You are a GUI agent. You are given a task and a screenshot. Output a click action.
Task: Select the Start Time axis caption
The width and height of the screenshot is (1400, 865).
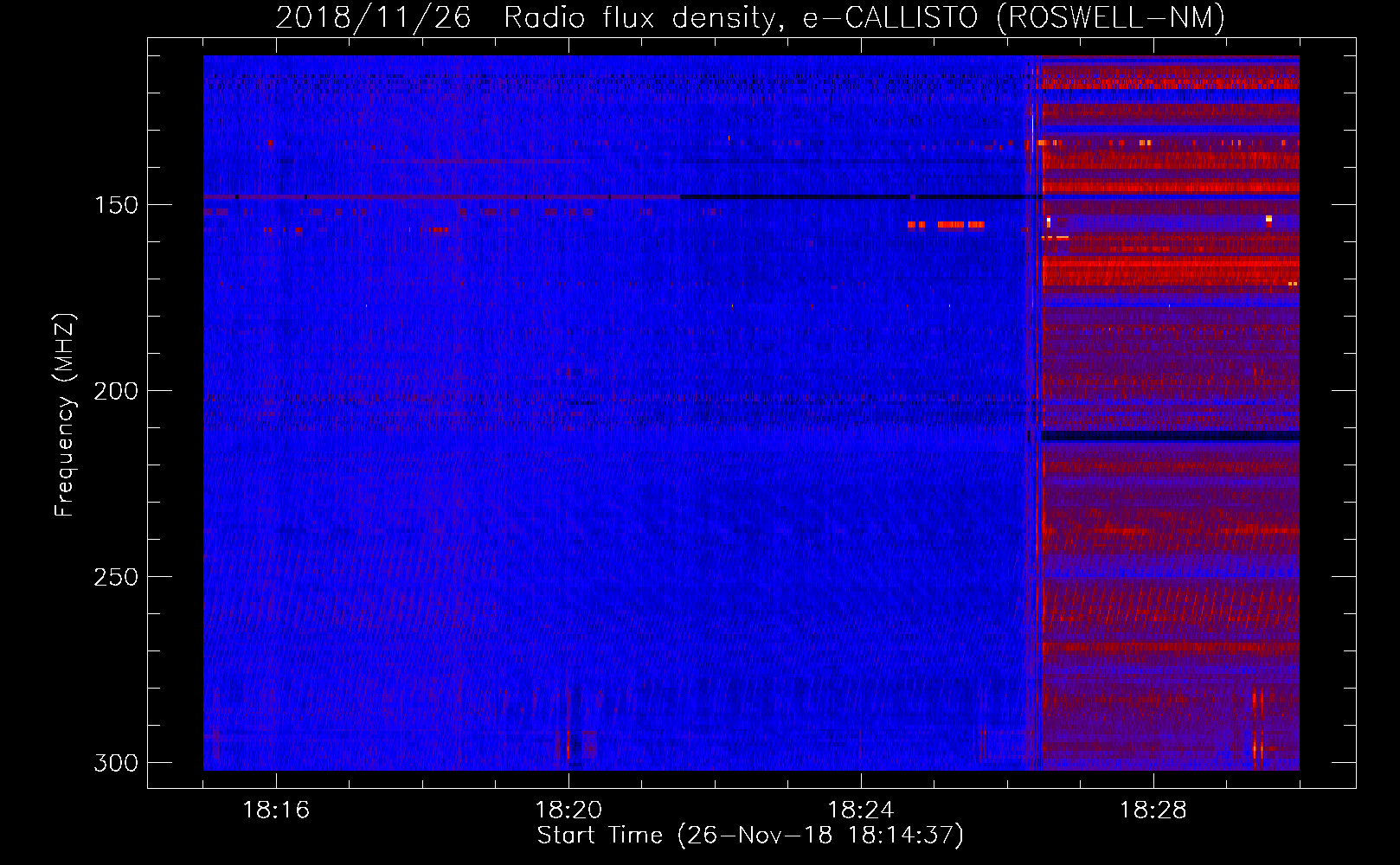[x=750, y=836]
